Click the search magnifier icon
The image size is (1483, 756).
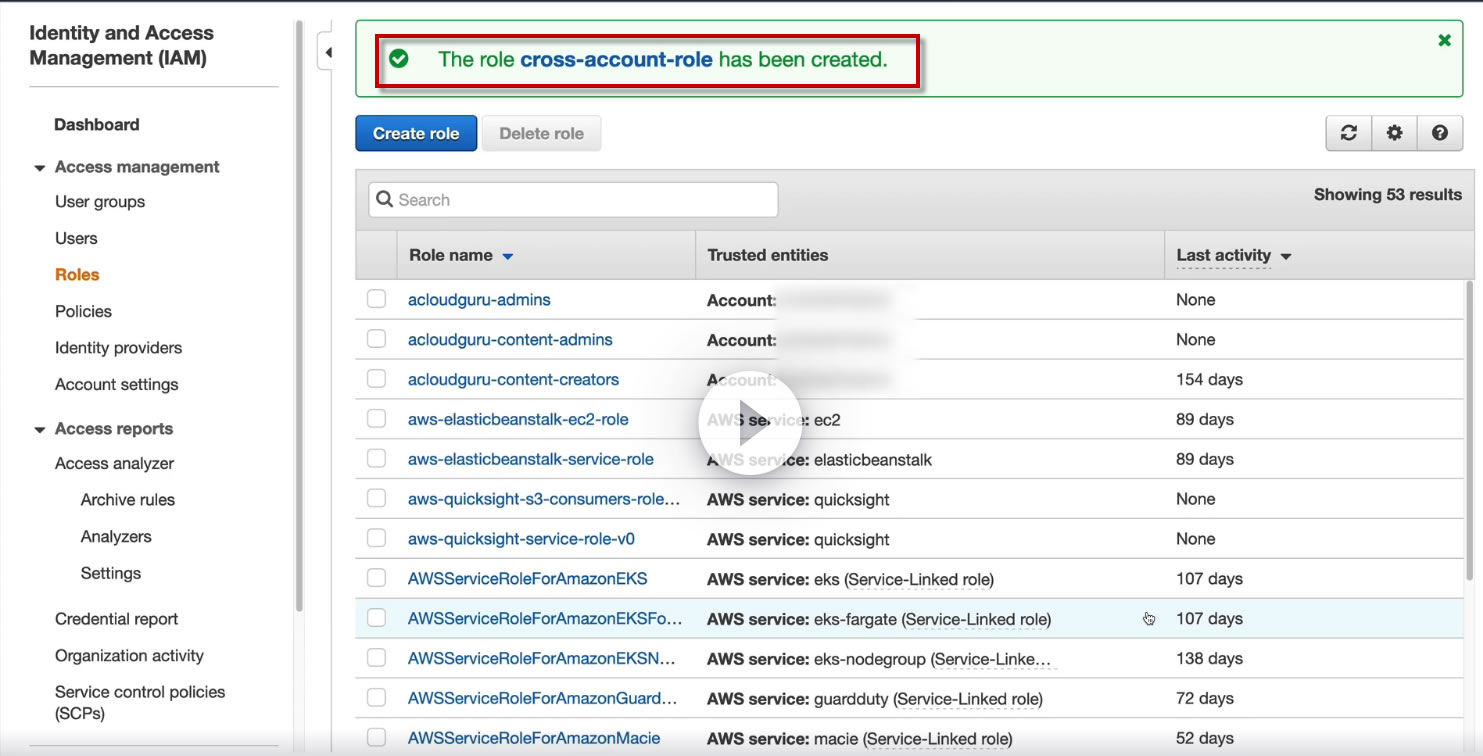[384, 200]
